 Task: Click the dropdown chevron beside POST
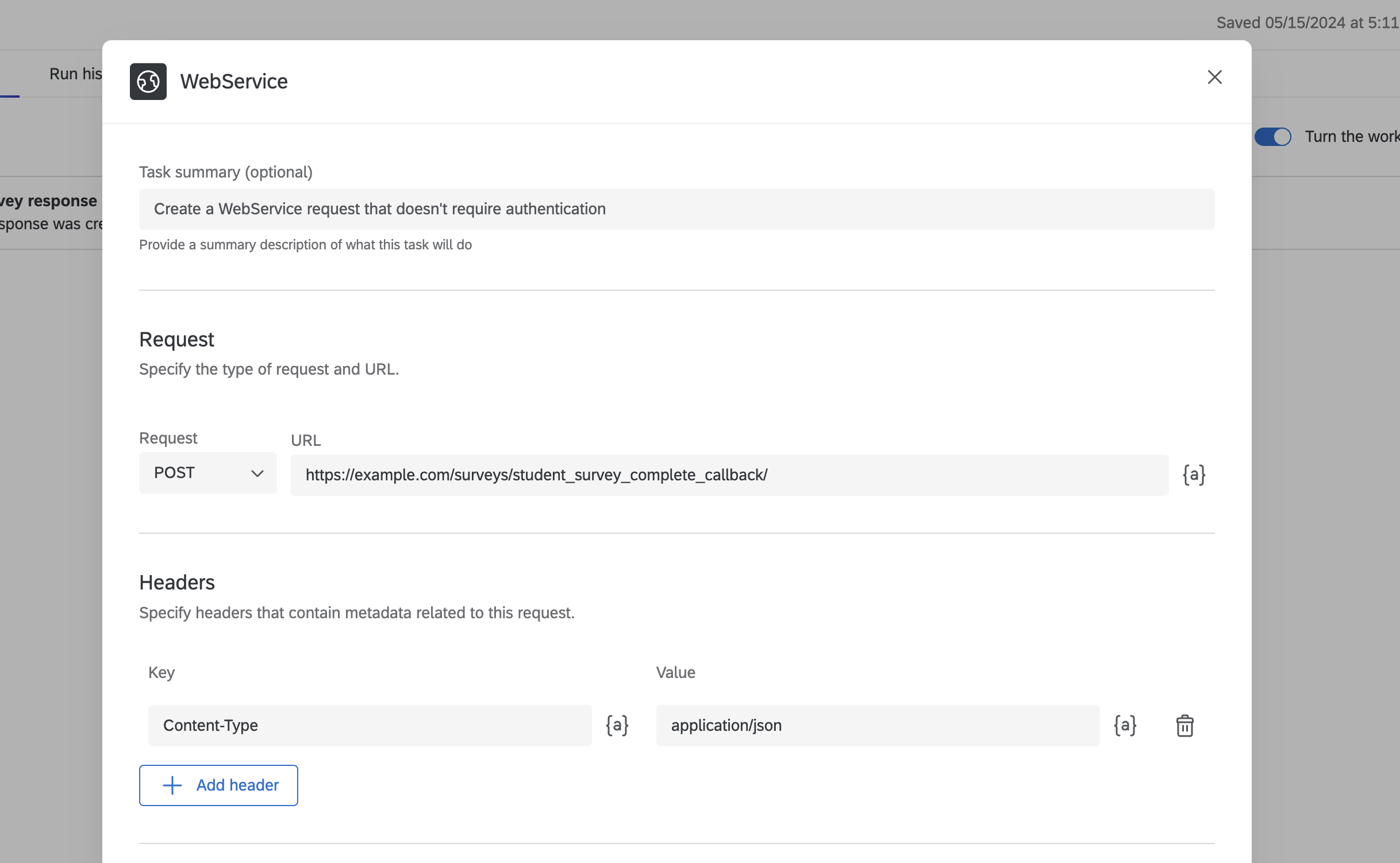tap(257, 473)
